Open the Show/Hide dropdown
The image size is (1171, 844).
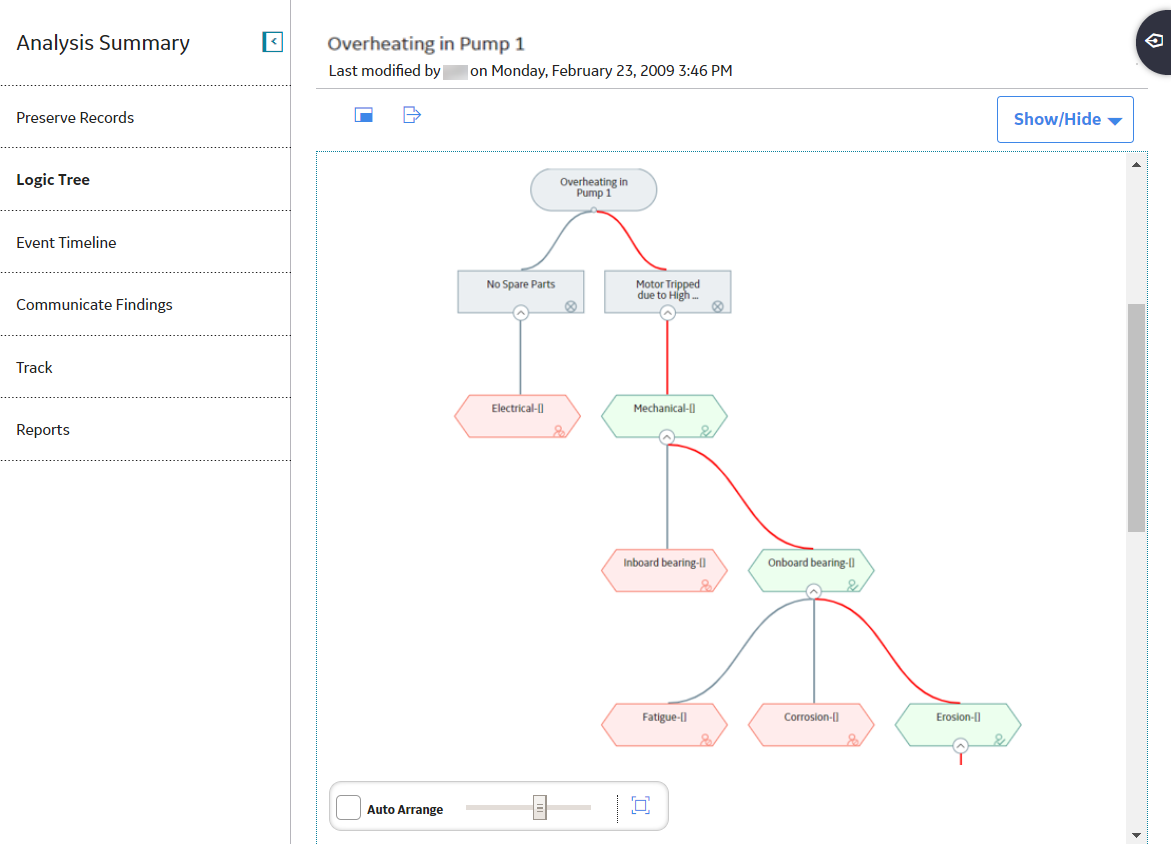[x=1066, y=120]
